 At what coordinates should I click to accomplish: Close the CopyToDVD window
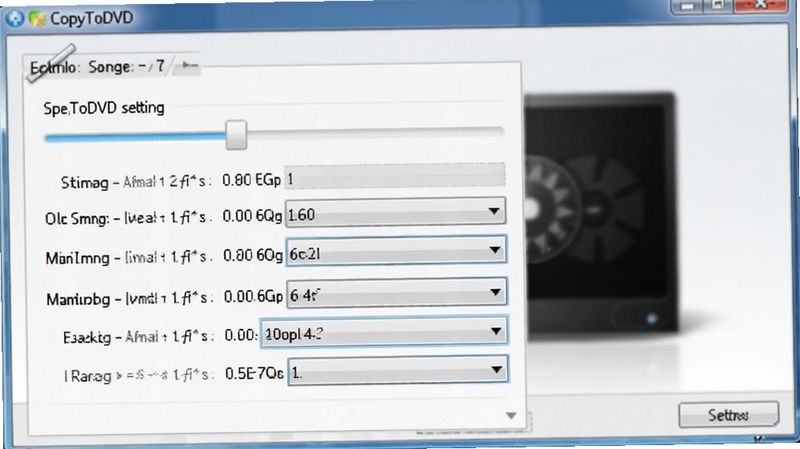click(x=761, y=5)
